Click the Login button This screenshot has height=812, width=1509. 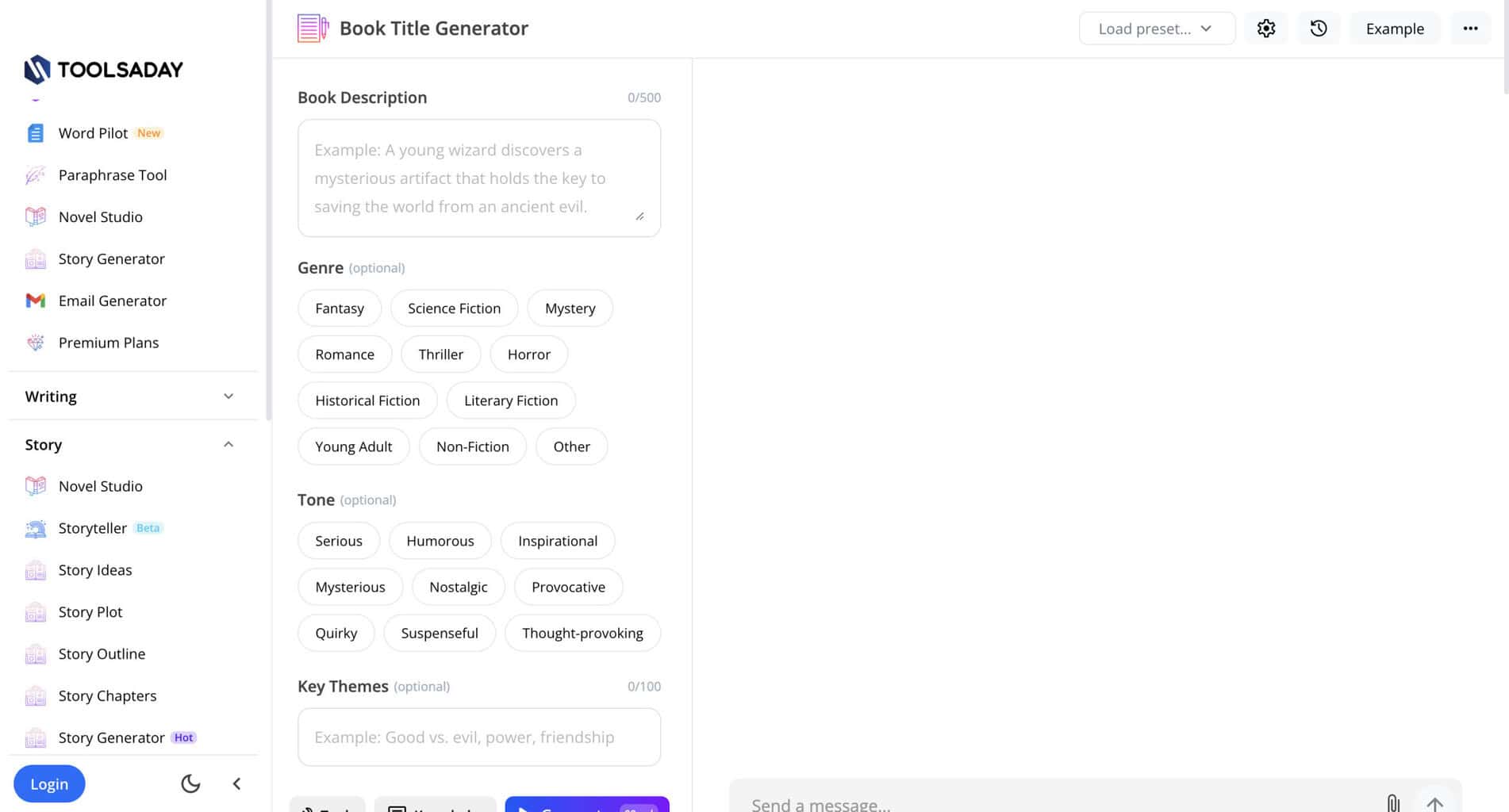point(49,783)
